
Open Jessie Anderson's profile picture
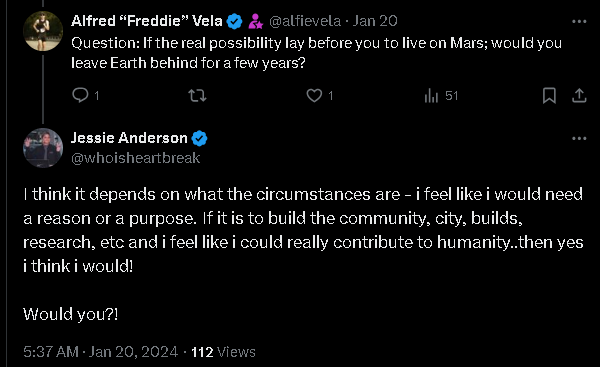click(x=43, y=148)
